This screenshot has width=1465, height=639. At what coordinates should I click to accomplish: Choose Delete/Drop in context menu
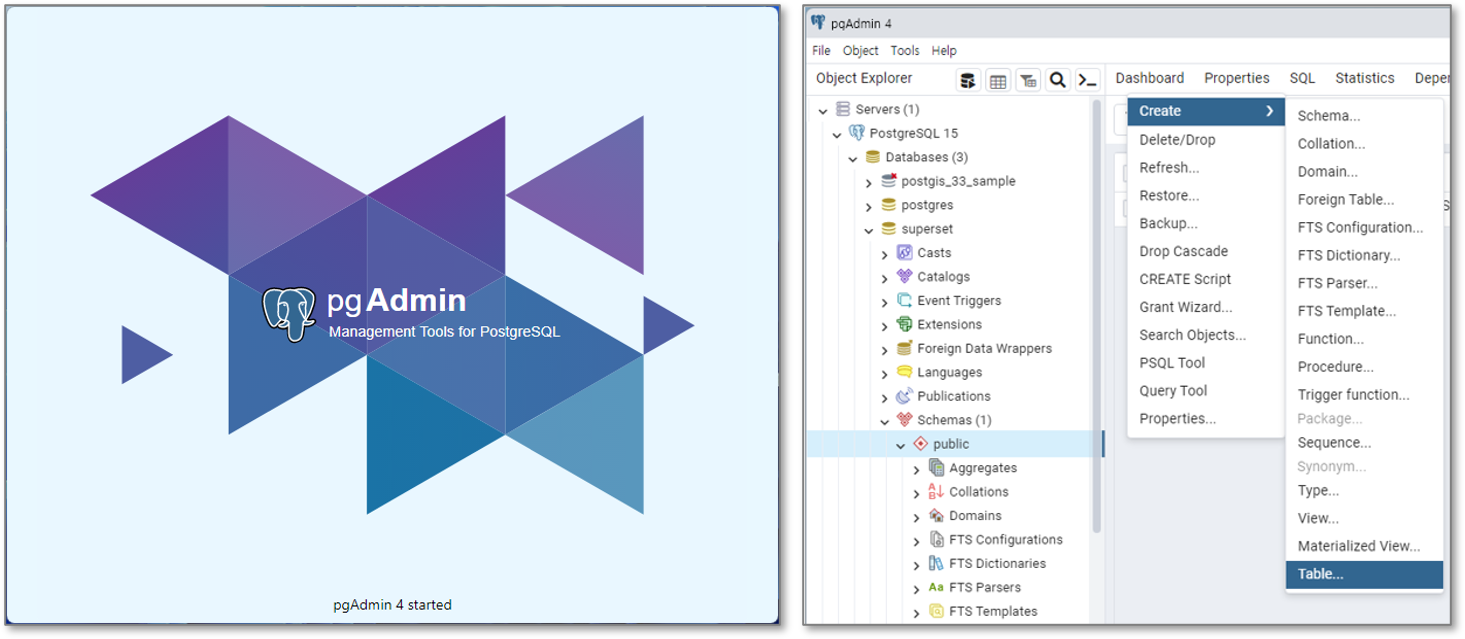[x=1205, y=140]
